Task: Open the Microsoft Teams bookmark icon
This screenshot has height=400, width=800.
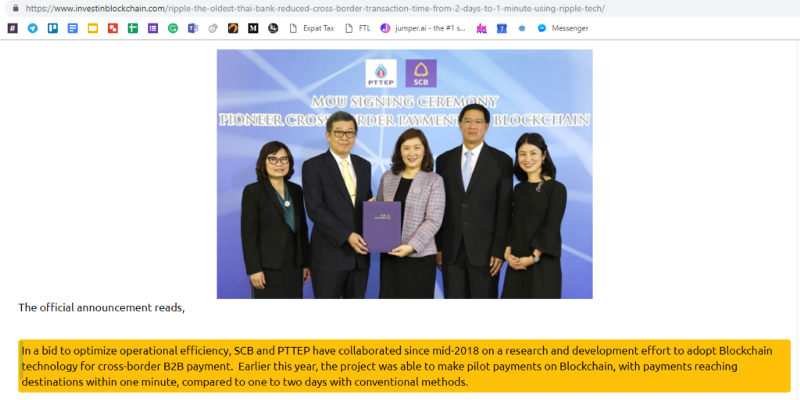Action: [x=193, y=29]
